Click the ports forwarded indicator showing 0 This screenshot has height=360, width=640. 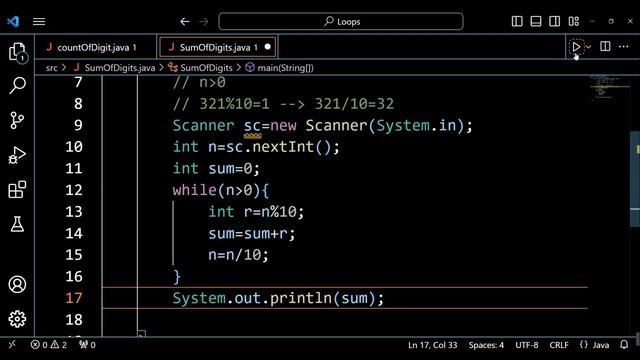pos(87,345)
